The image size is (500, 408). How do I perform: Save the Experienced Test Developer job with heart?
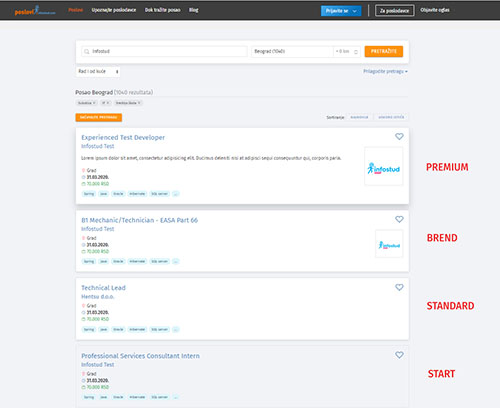pos(399,137)
